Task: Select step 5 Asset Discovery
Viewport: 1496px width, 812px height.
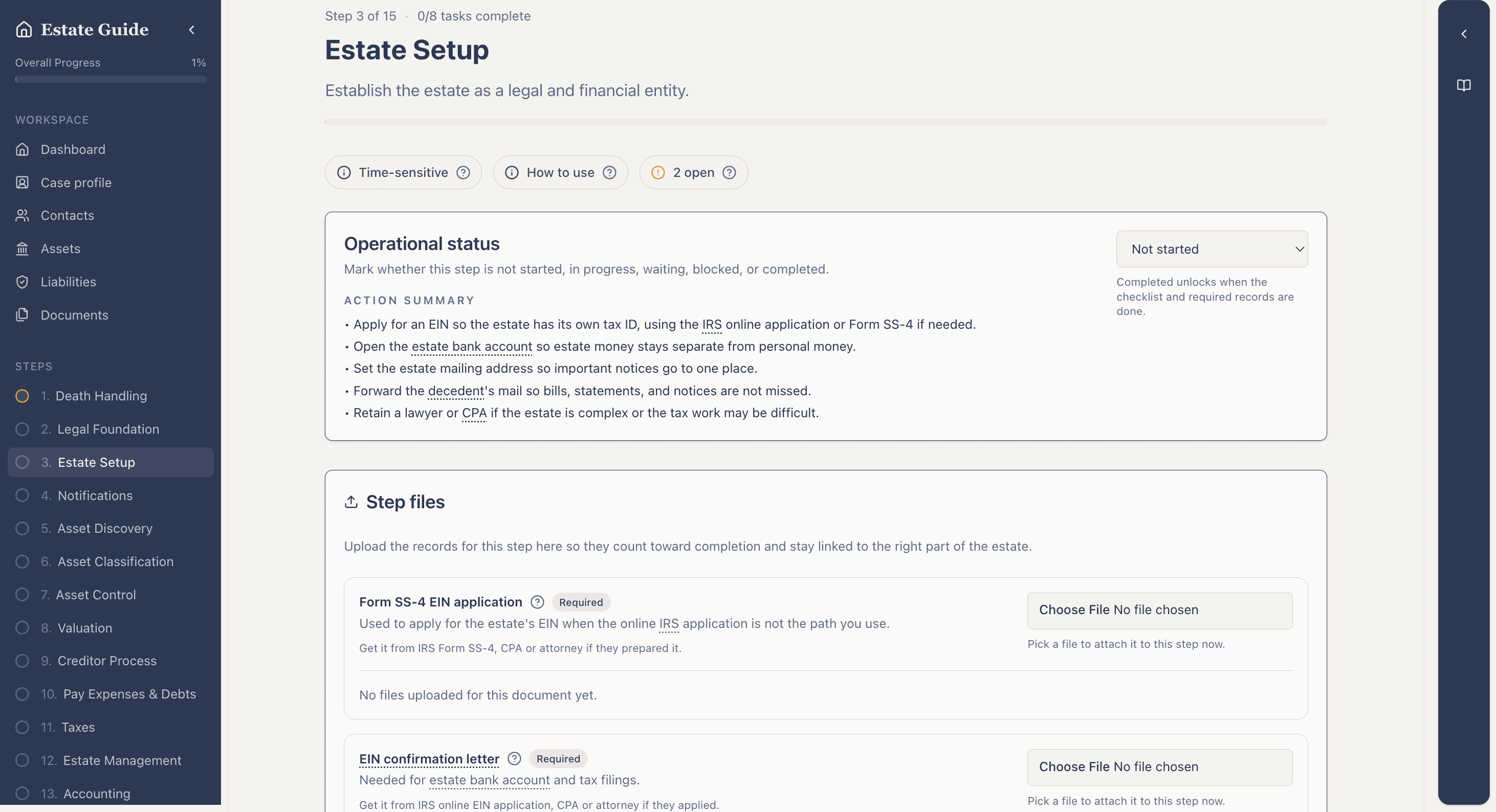Action: coord(111,528)
